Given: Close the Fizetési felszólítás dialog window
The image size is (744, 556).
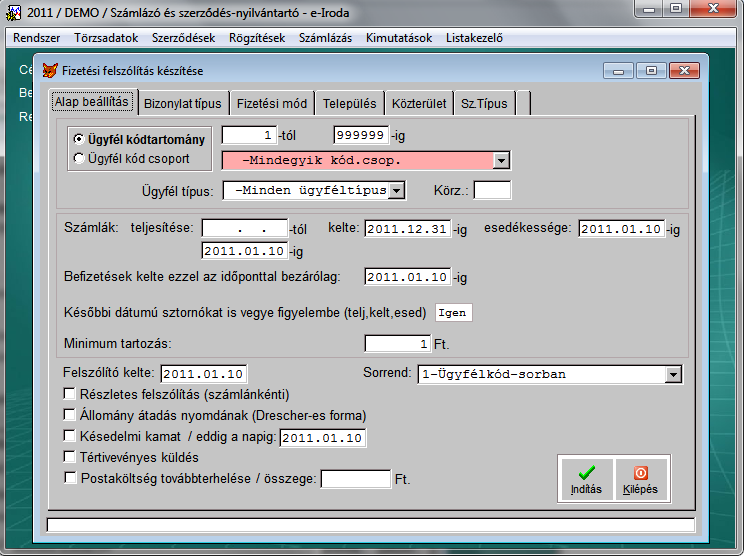Looking at the screenshot, I should point(683,71).
